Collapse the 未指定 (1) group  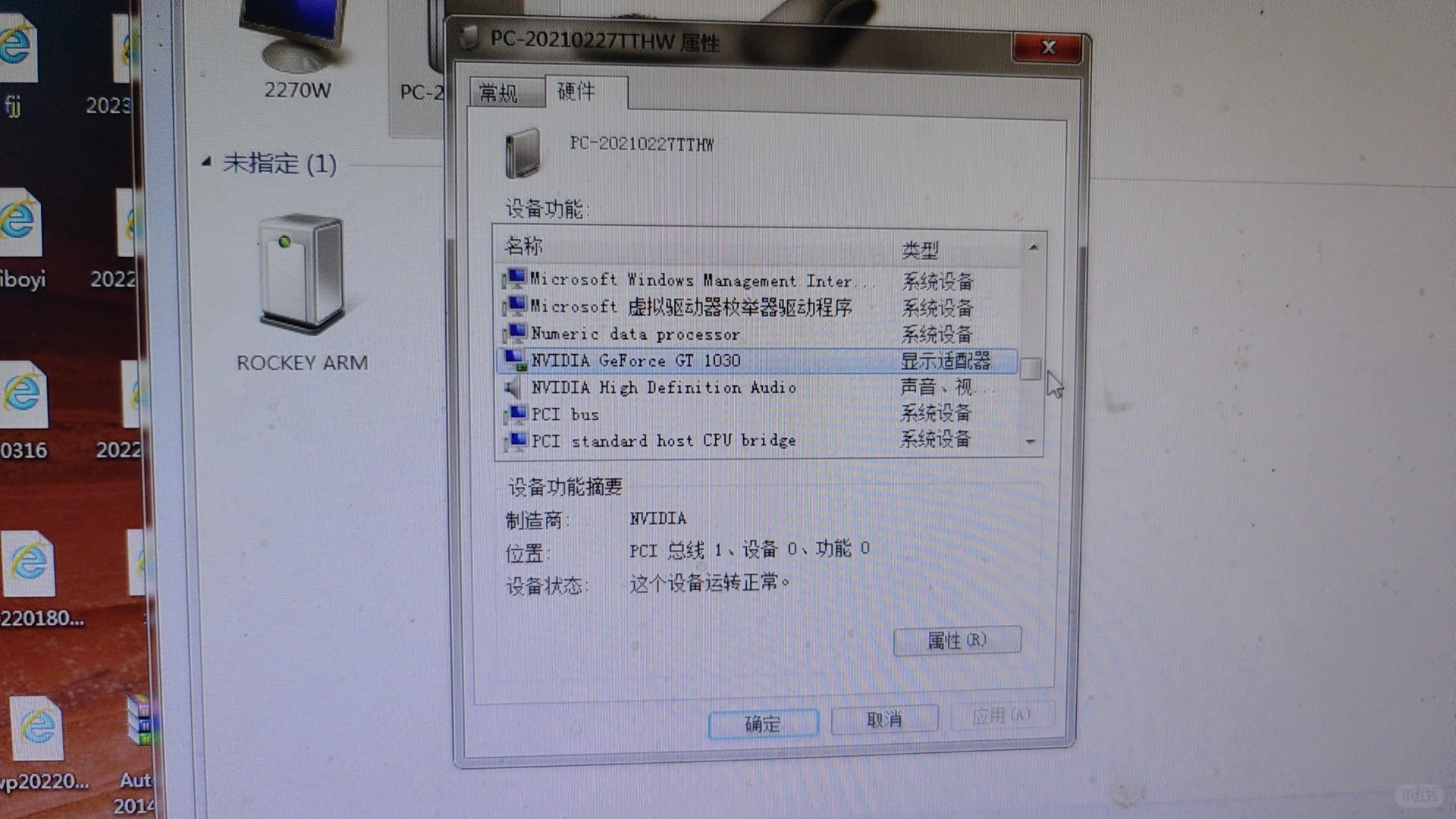click(x=206, y=162)
